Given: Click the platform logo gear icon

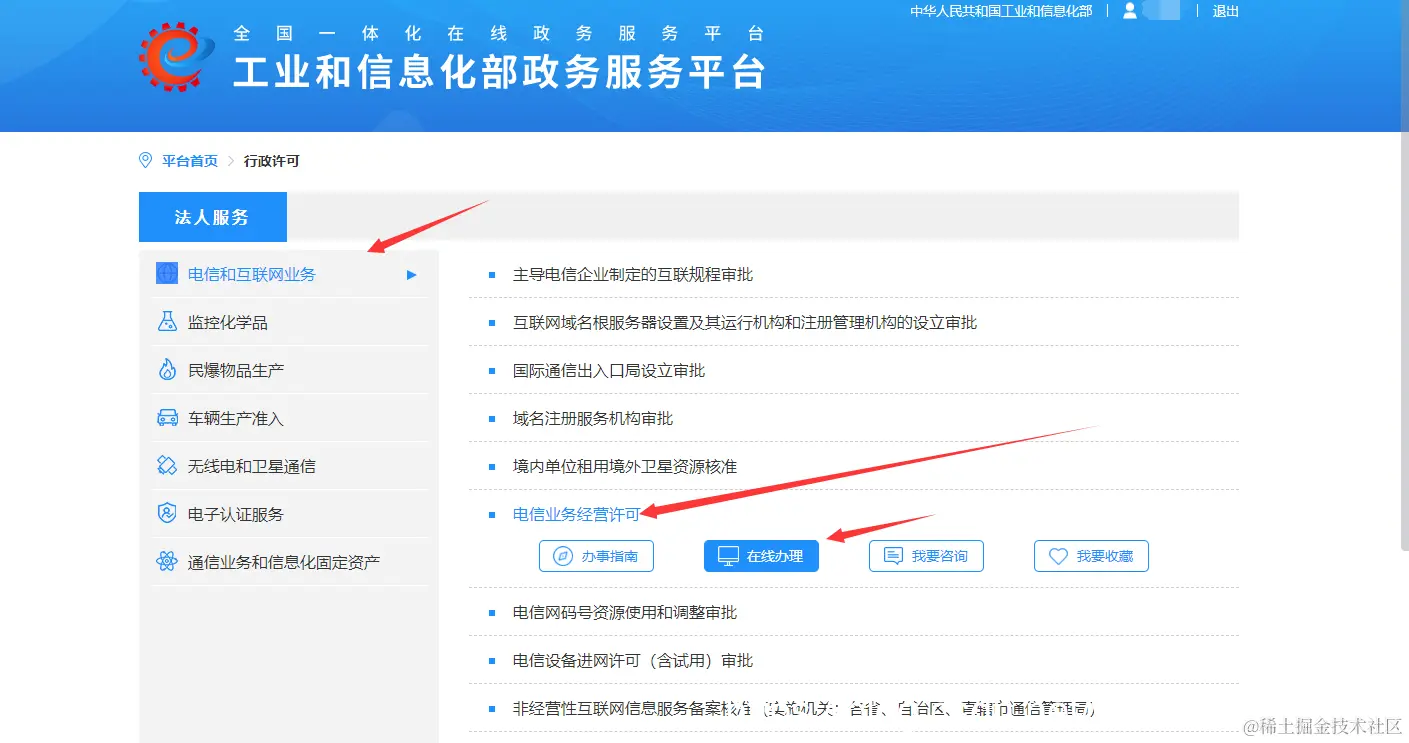Looking at the screenshot, I should click(172, 56).
